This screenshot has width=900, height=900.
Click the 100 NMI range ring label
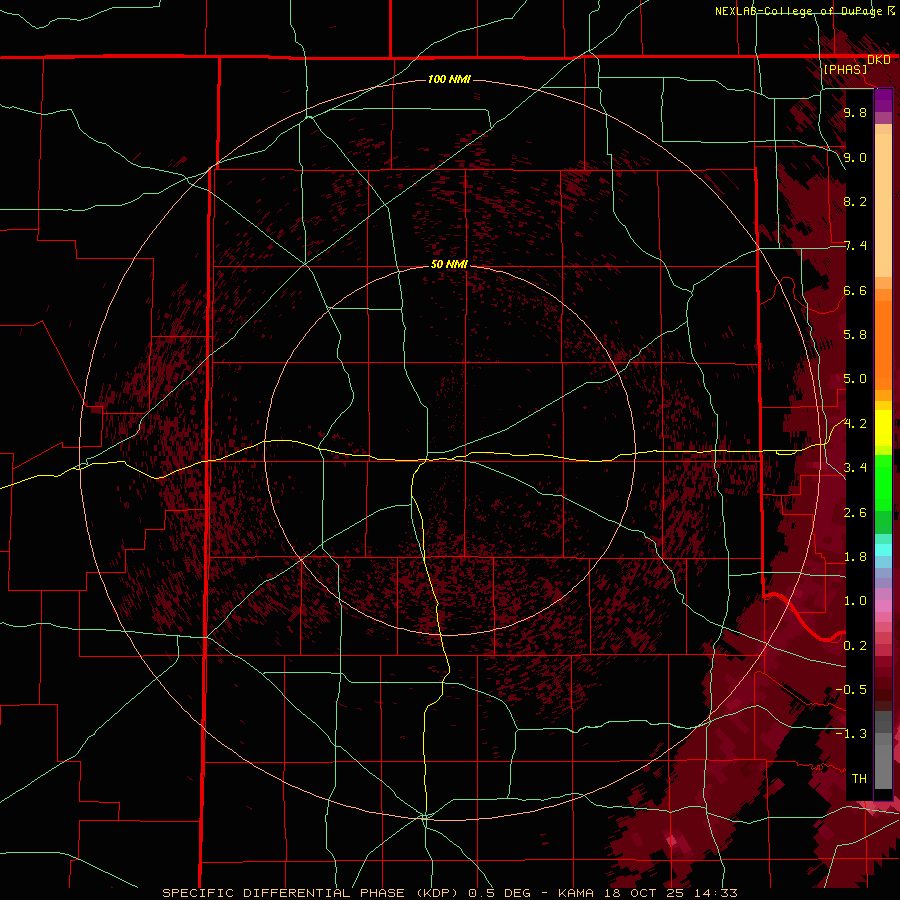[449, 79]
